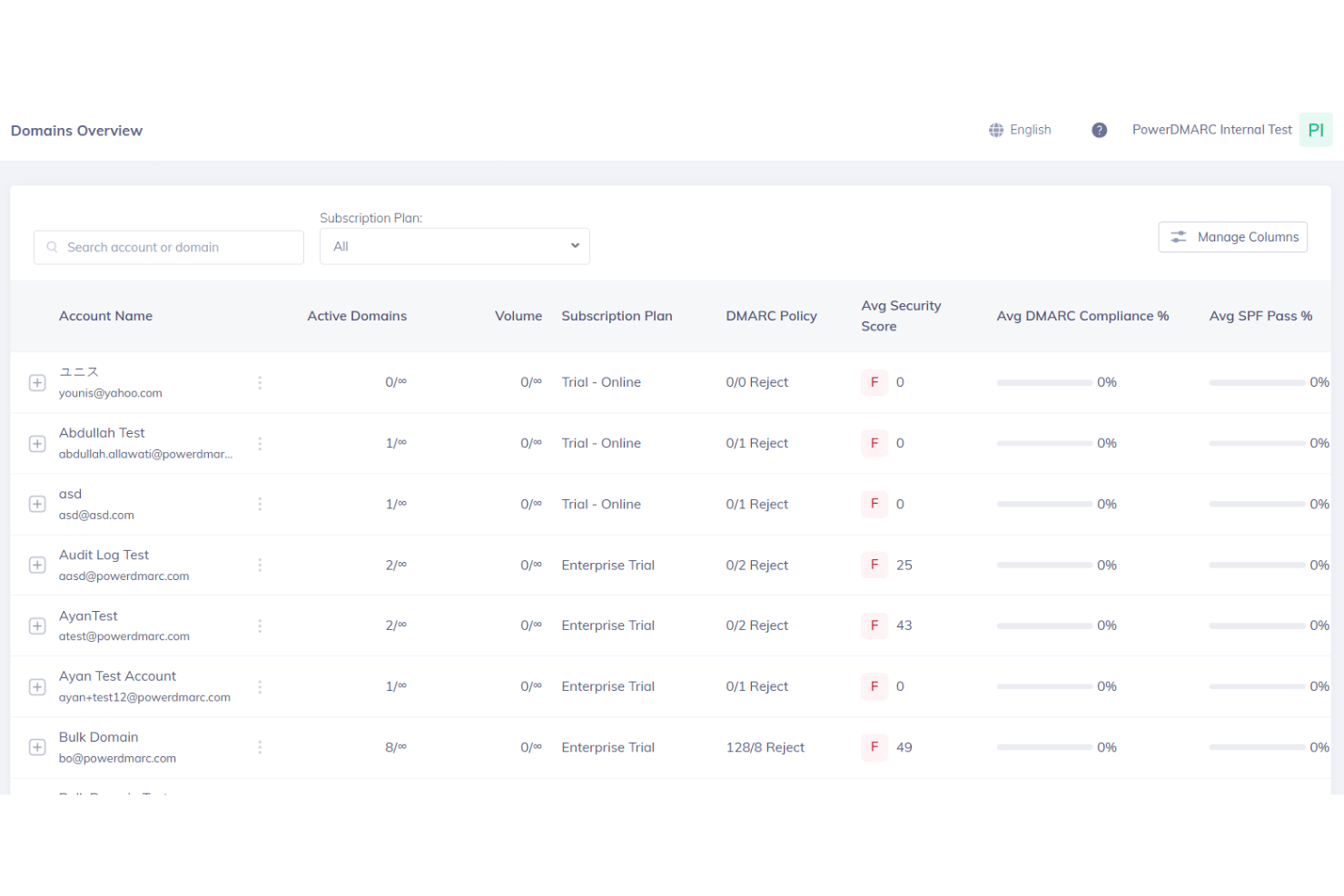
Task: Expand the Bulk Domain account row
Action: tap(37, 747)
